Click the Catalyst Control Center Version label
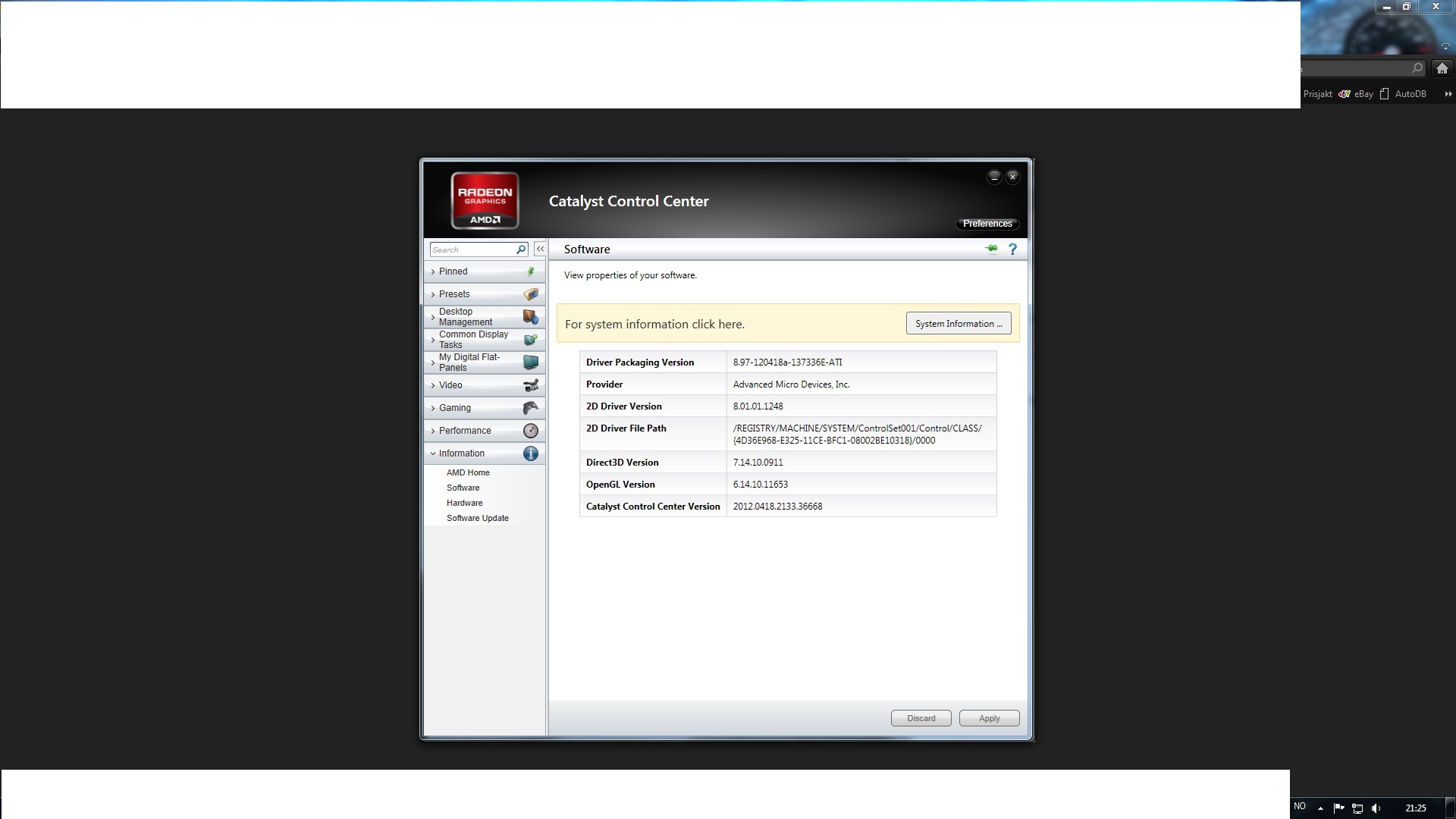 pos(653,507)
